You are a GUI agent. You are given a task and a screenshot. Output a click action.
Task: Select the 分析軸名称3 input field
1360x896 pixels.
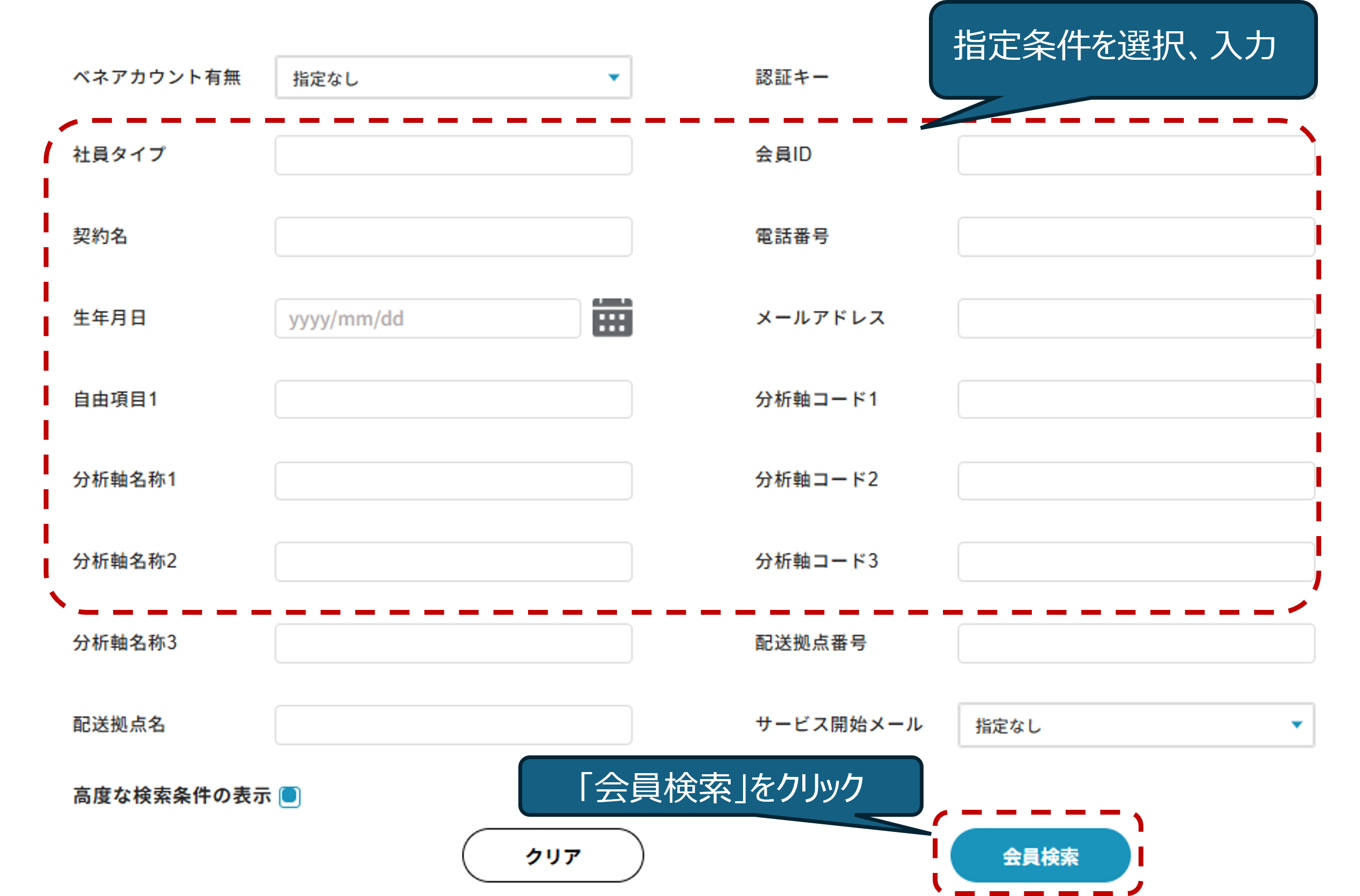(x=453, y=643)
